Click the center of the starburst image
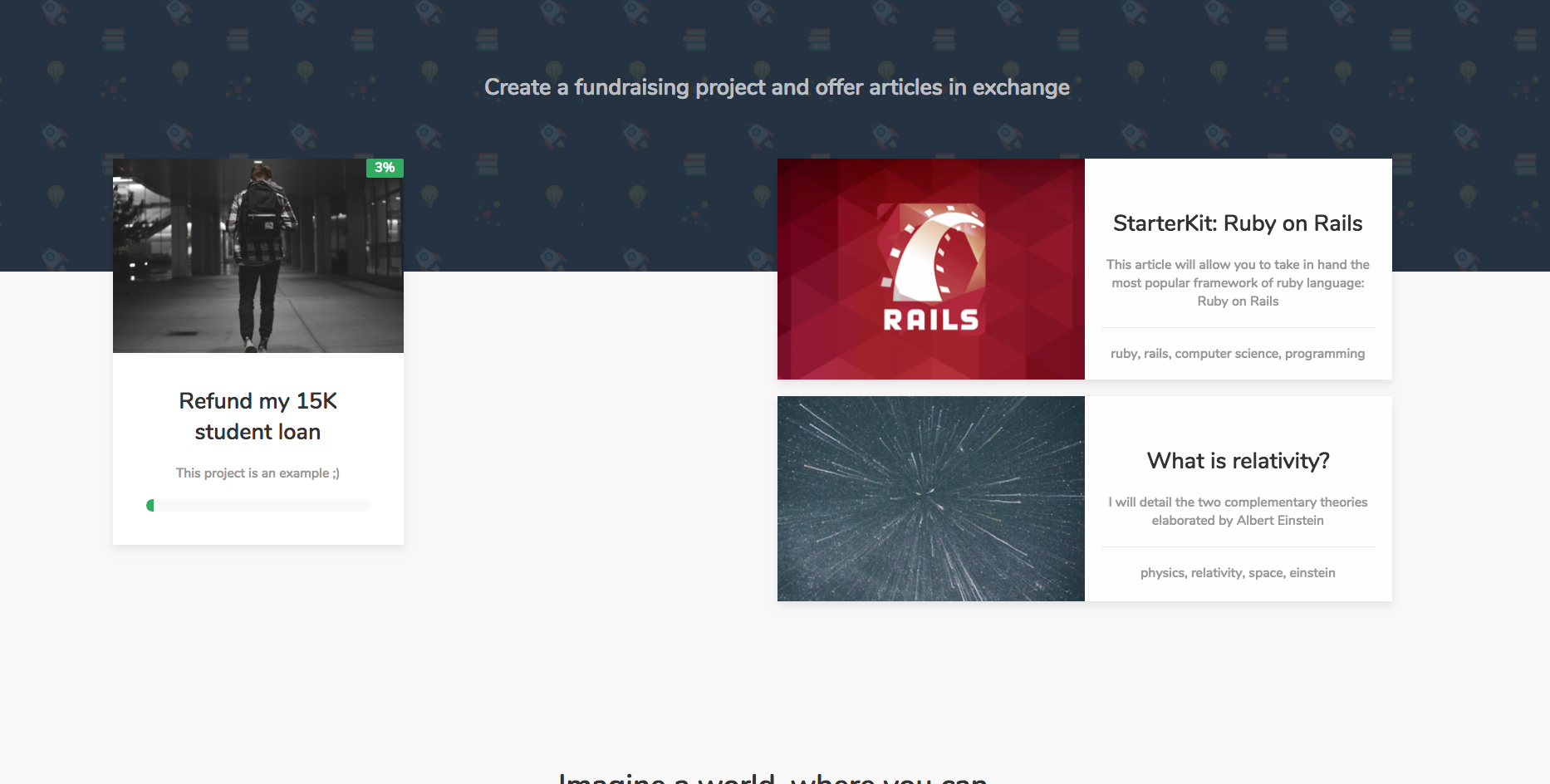The height and width of the screenshot is (784, 1550). 925,492
